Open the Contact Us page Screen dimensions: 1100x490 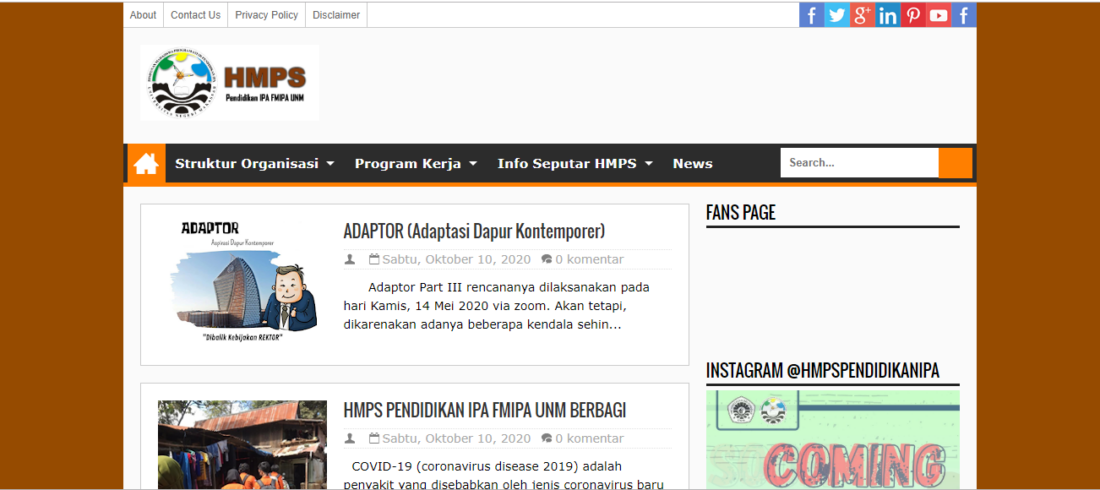pyautogui.click(x=195, y=15)
